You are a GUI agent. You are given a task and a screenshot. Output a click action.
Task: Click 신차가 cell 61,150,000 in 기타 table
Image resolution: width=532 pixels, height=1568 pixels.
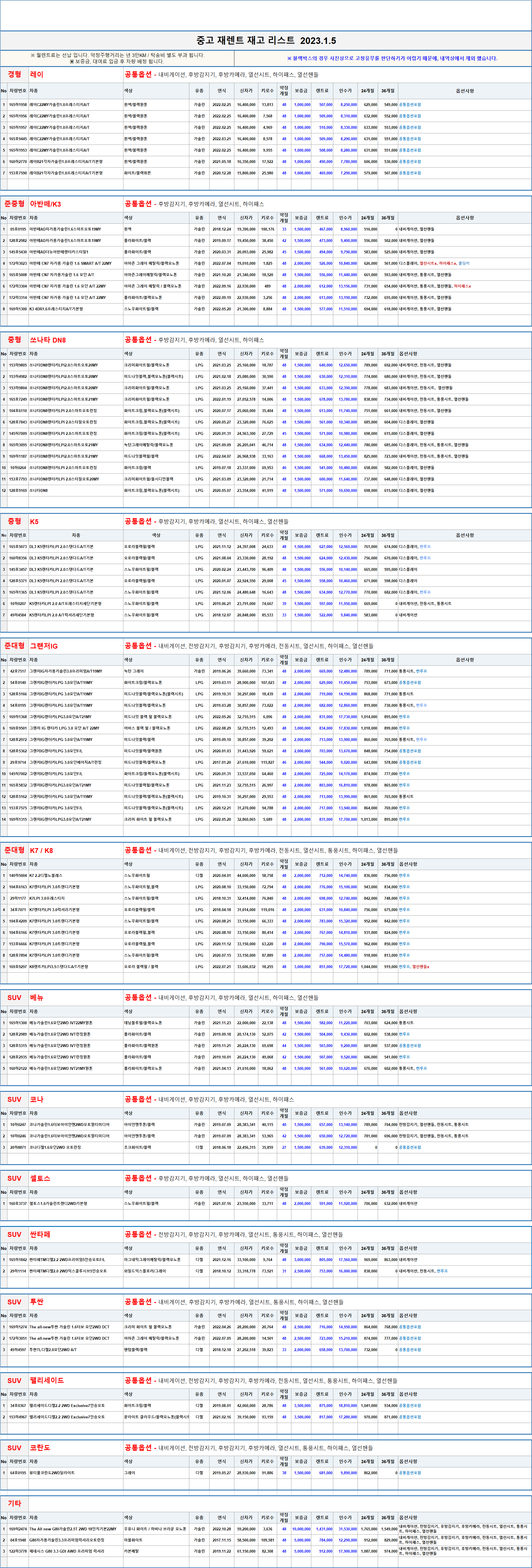coord(246,1551)
